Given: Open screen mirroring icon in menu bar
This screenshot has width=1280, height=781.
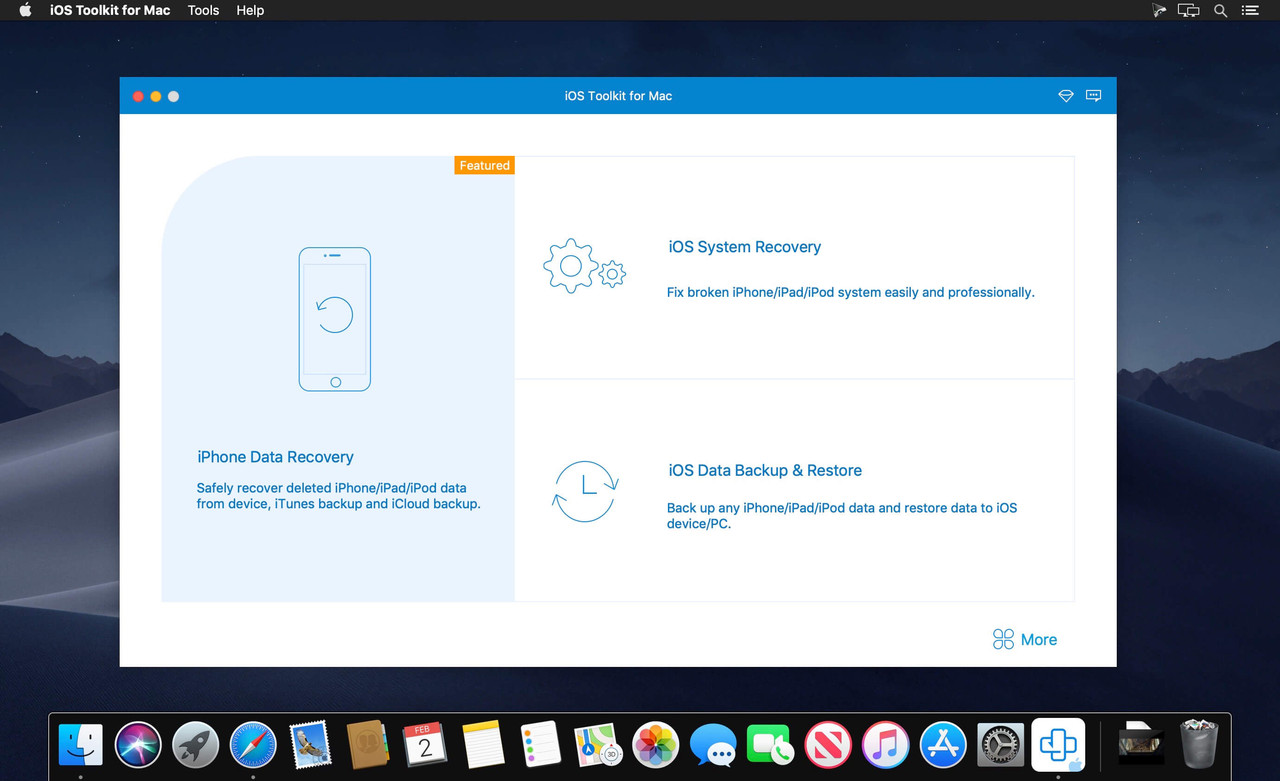Looking at the screenshot, I should coord(1188,10).
